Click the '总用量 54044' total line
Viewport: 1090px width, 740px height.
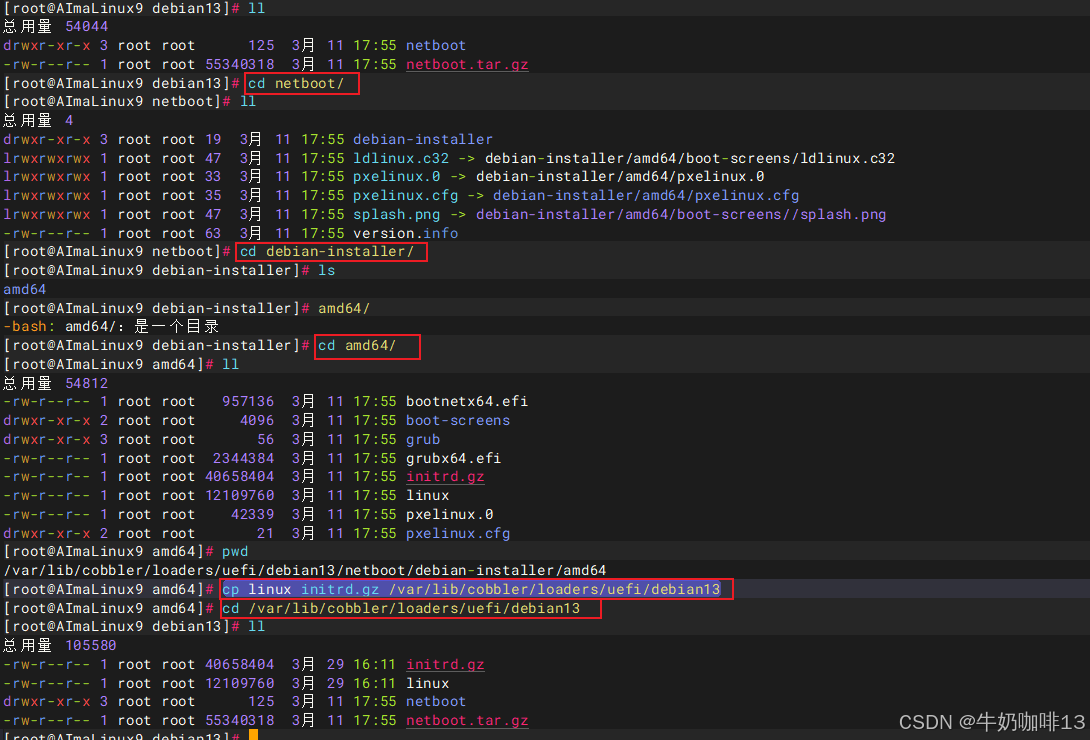pyautogui.click(x=56, y=26)
